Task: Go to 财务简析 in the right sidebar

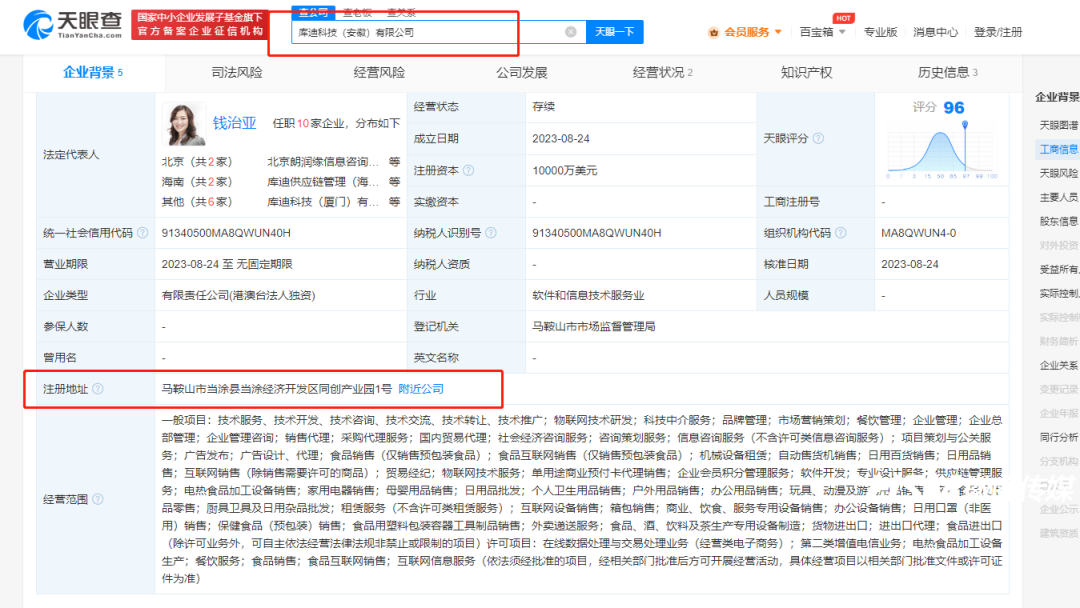Action: tap(1059, 341)
